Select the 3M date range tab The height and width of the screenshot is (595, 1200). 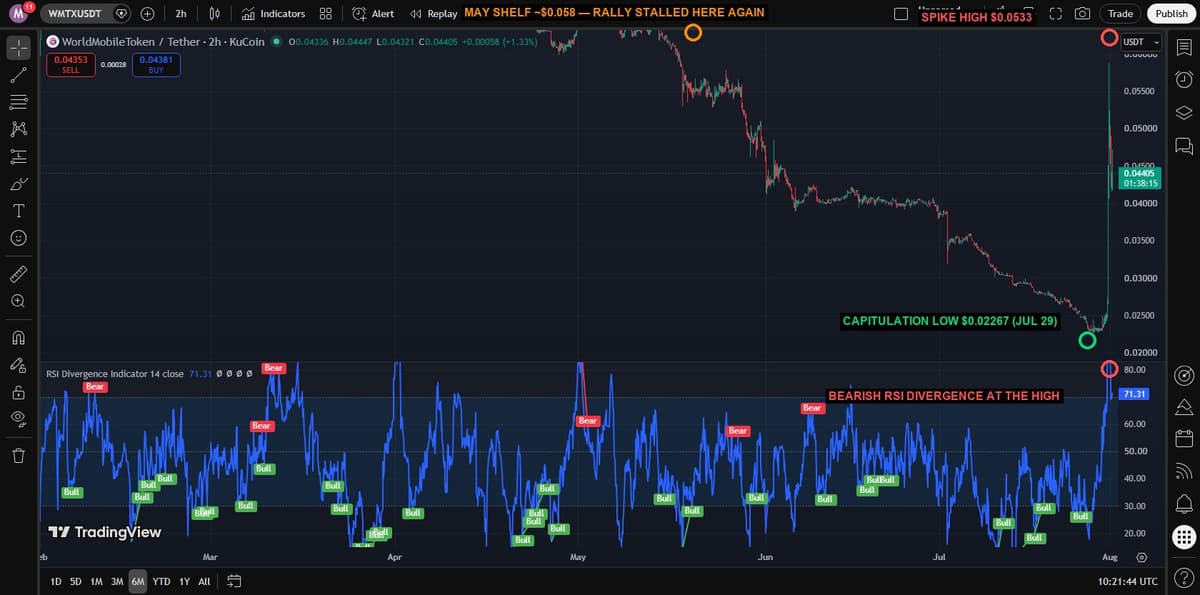(117, 581)
